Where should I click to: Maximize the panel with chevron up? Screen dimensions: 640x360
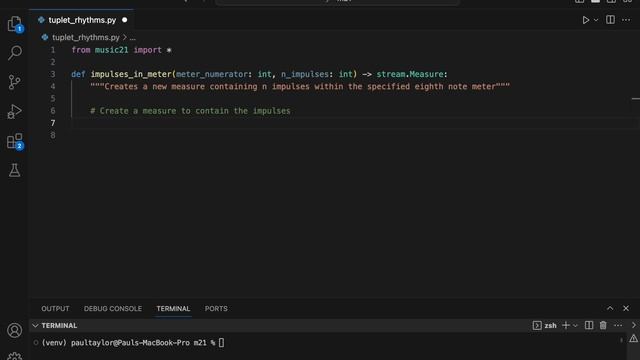(x=610, y=308)
